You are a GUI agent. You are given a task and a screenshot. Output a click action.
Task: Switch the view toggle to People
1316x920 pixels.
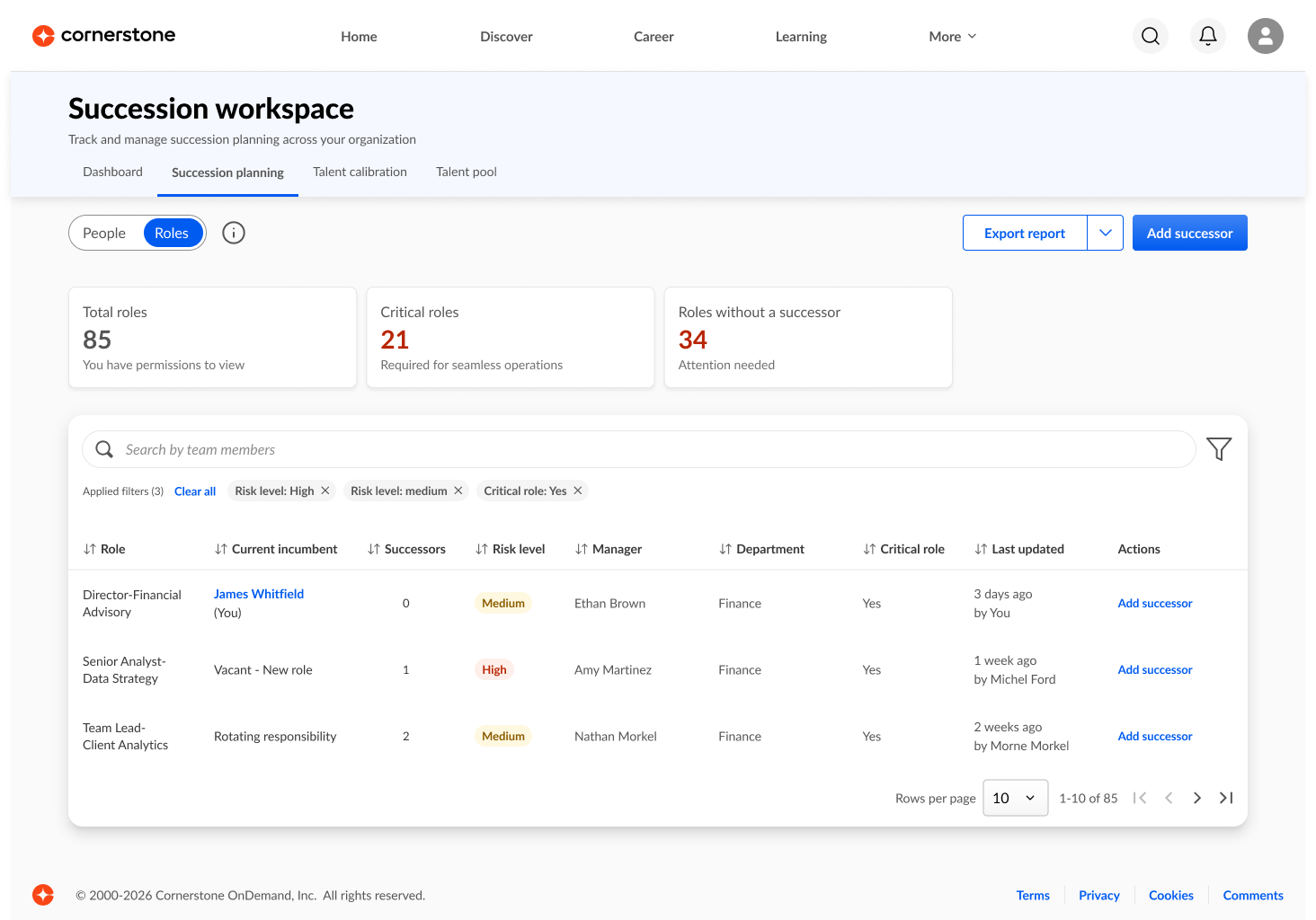click(104, 233)
